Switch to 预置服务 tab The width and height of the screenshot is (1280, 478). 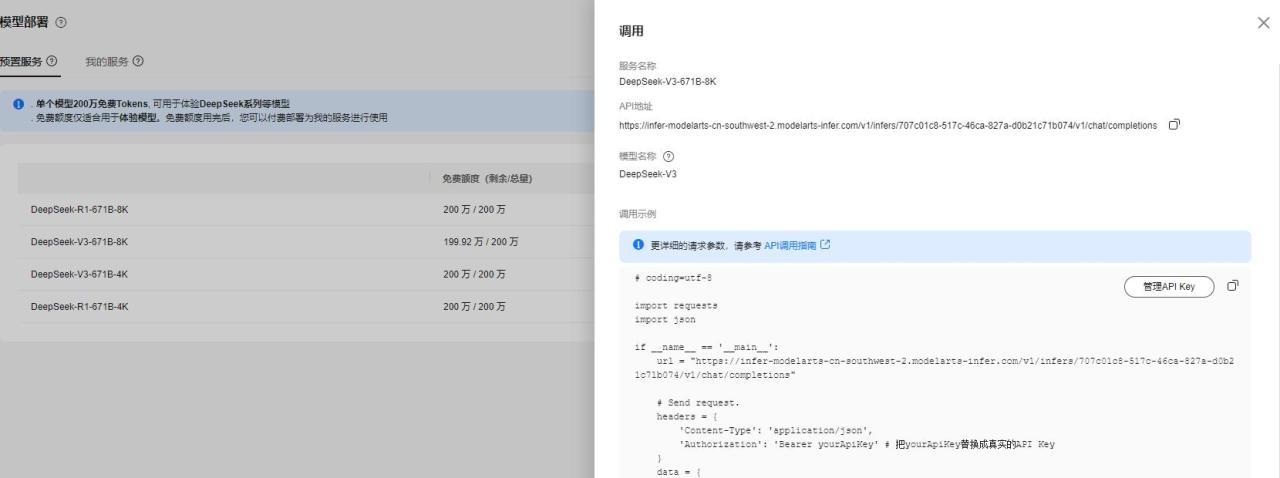coord(22,62)
